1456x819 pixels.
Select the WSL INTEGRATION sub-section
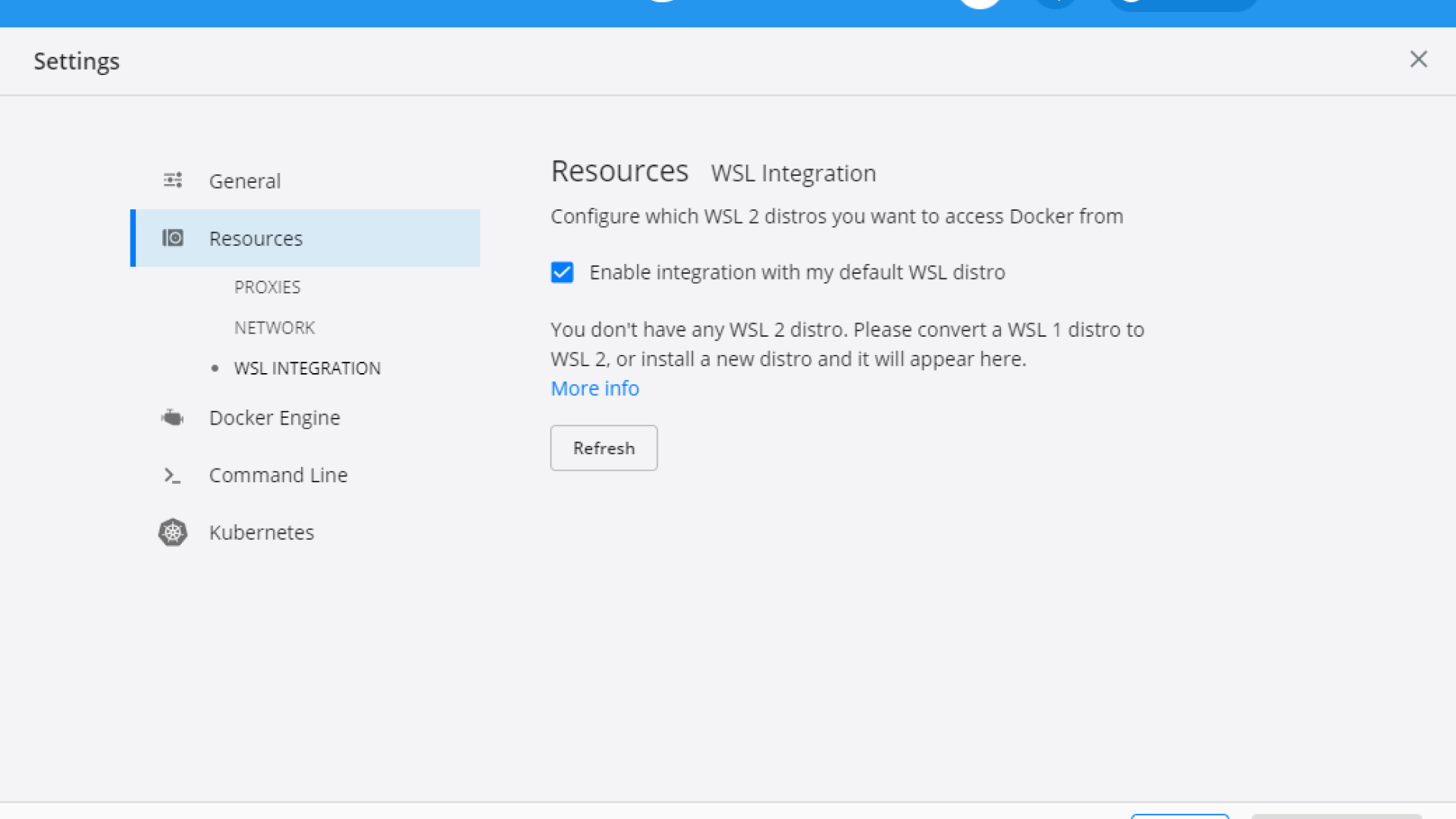(307, 369)
